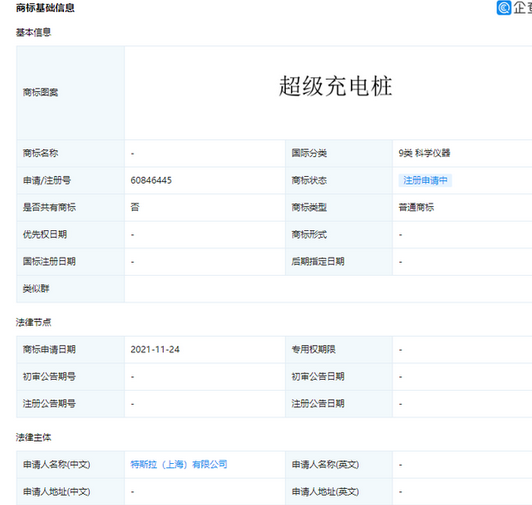The image size is (532, 505).
Task: Click the 商标名称 label
Action: (40, 153)
